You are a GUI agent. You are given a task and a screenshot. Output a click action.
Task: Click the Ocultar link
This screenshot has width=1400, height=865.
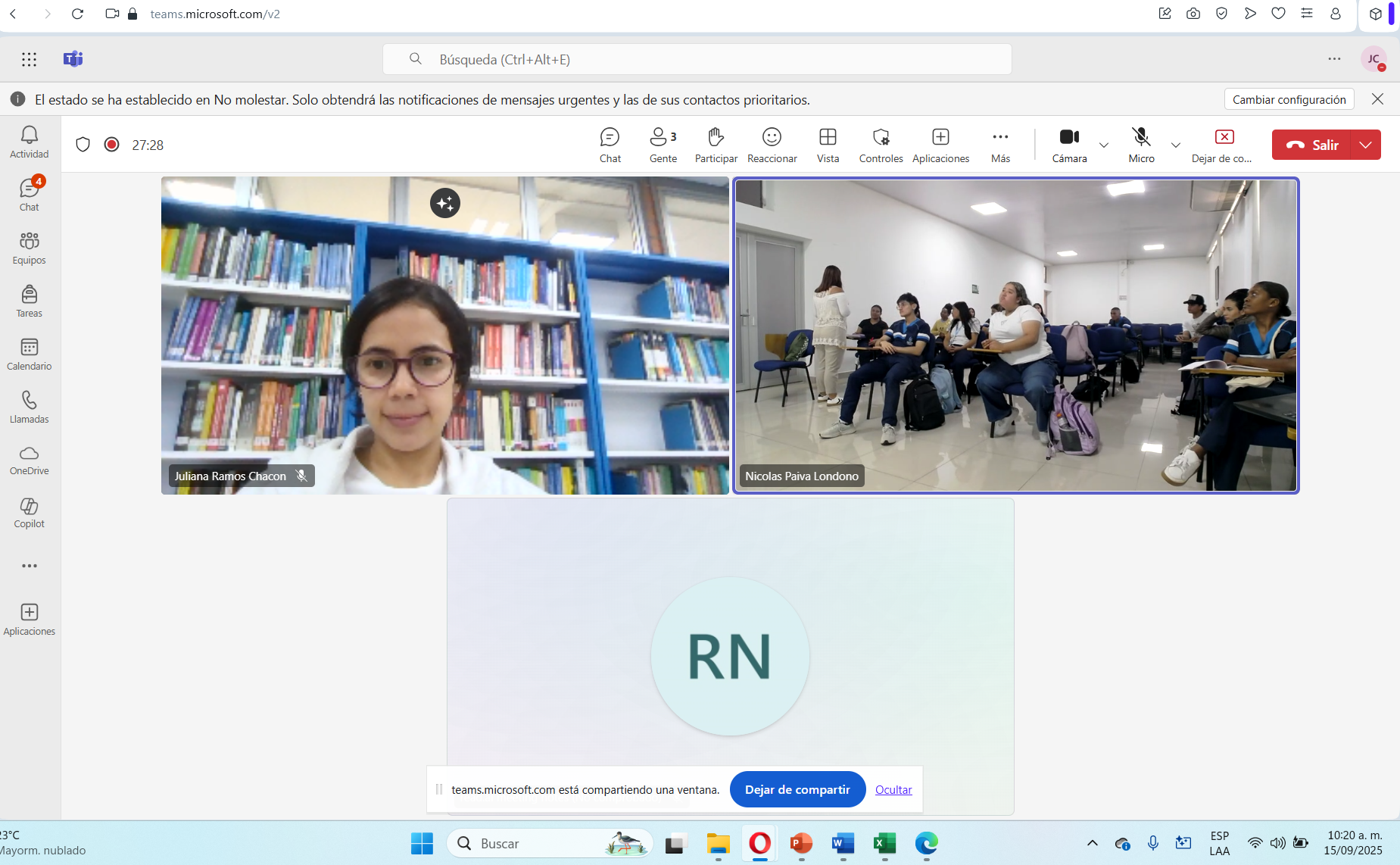point(893,789)
